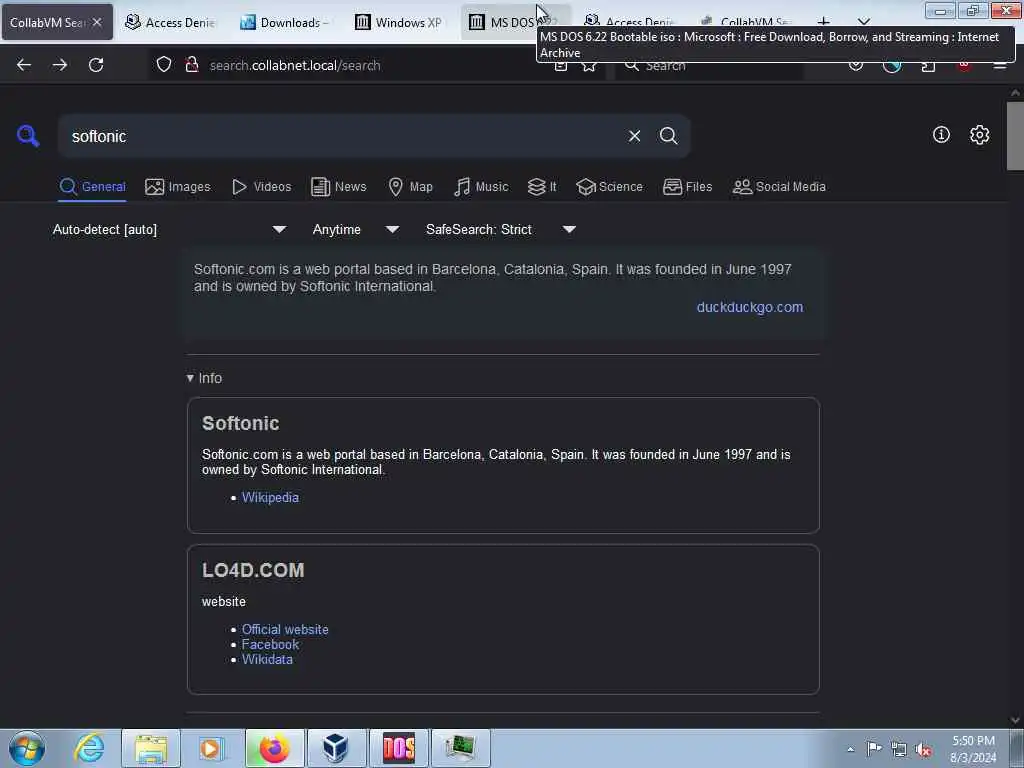Show the taskbar clock and date
This screenshot has height=768, width=1024.
pos(973,749)
